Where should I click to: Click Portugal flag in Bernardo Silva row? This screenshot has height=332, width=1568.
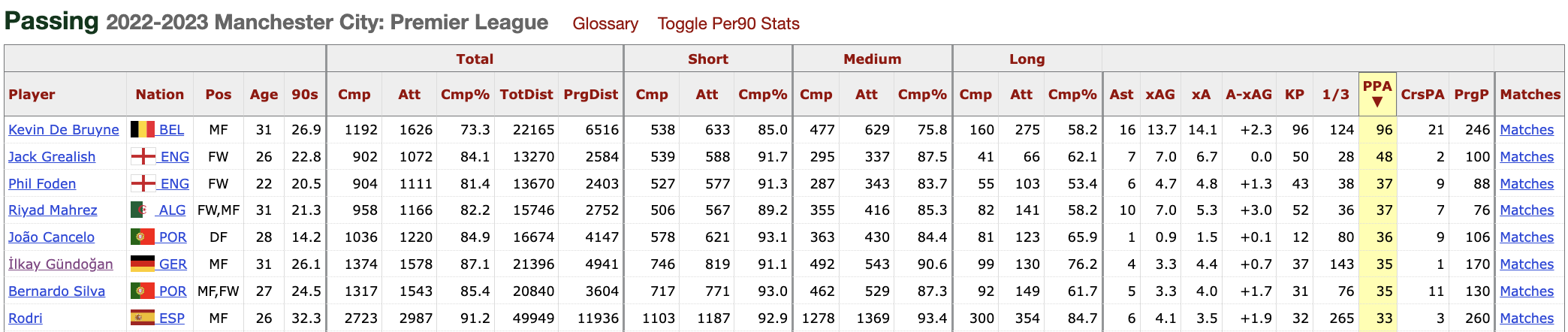point(143,291)
